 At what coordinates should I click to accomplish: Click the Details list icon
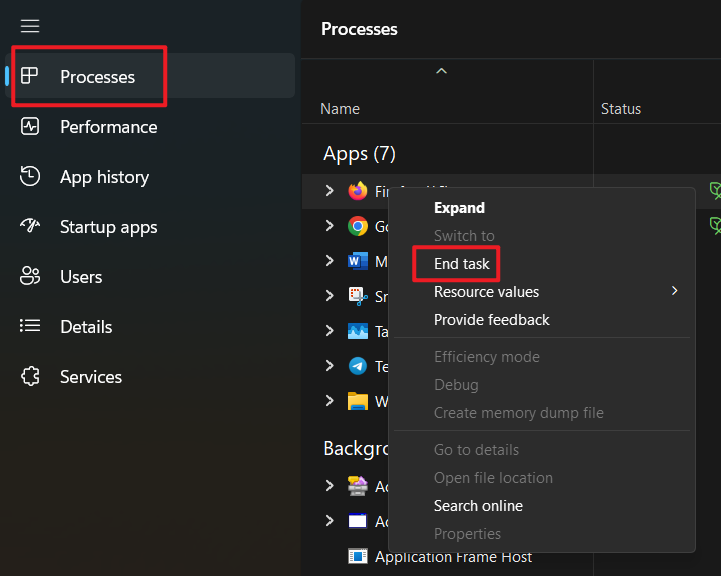[x=30, y=326]
